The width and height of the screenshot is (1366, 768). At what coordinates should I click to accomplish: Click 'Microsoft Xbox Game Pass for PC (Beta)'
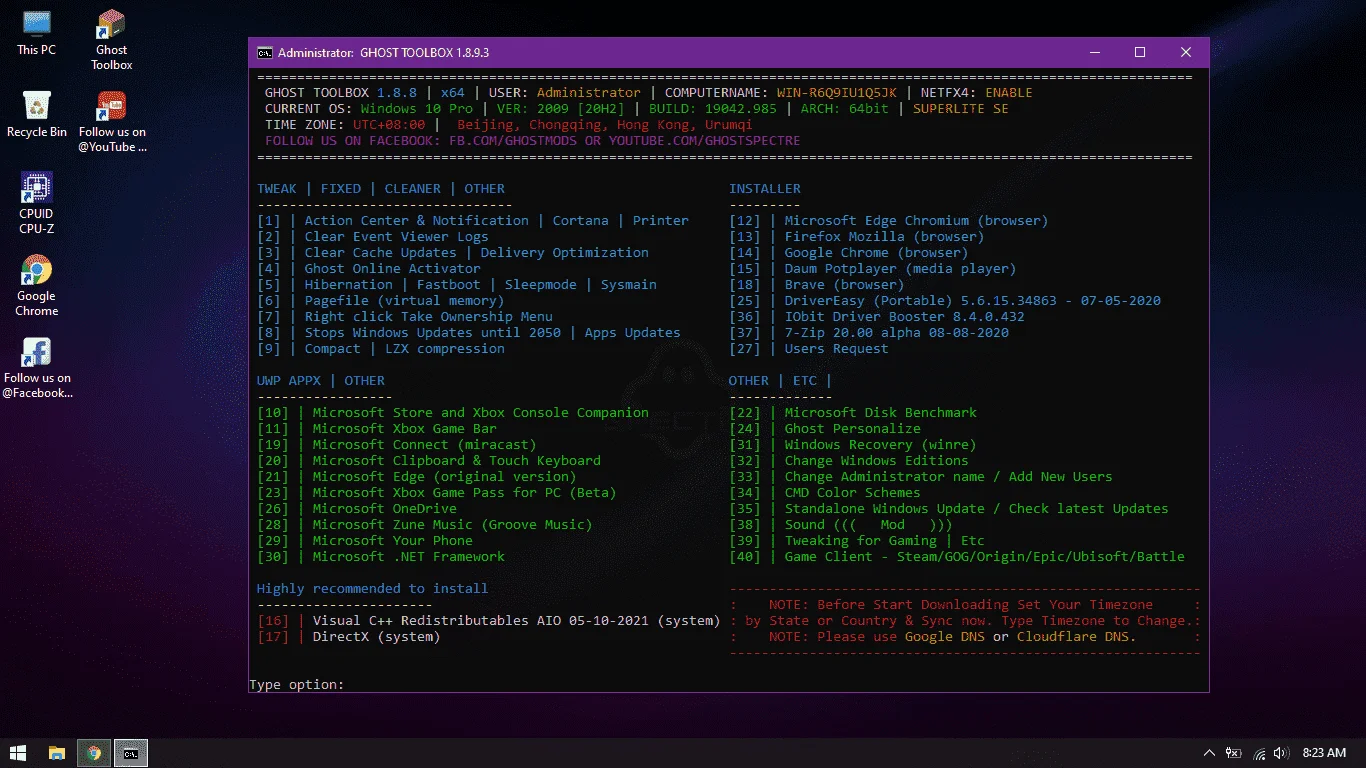click(465, 493)
